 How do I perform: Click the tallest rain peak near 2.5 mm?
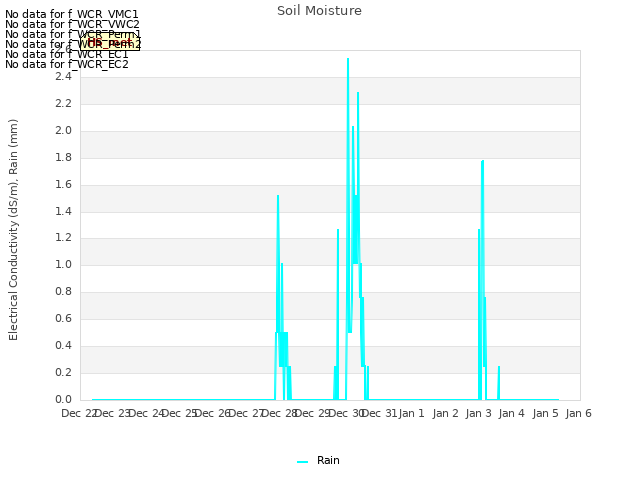tap(348, 60)
